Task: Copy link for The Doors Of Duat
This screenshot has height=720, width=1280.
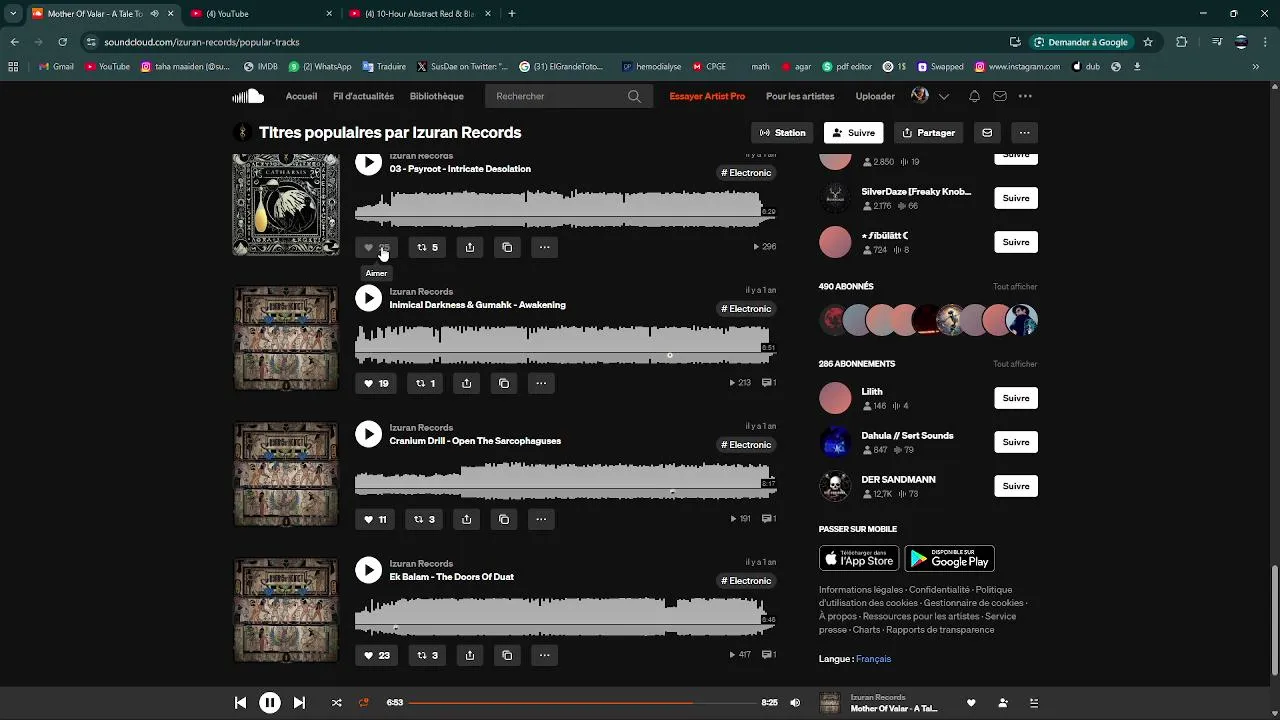Action: (507, 655)
